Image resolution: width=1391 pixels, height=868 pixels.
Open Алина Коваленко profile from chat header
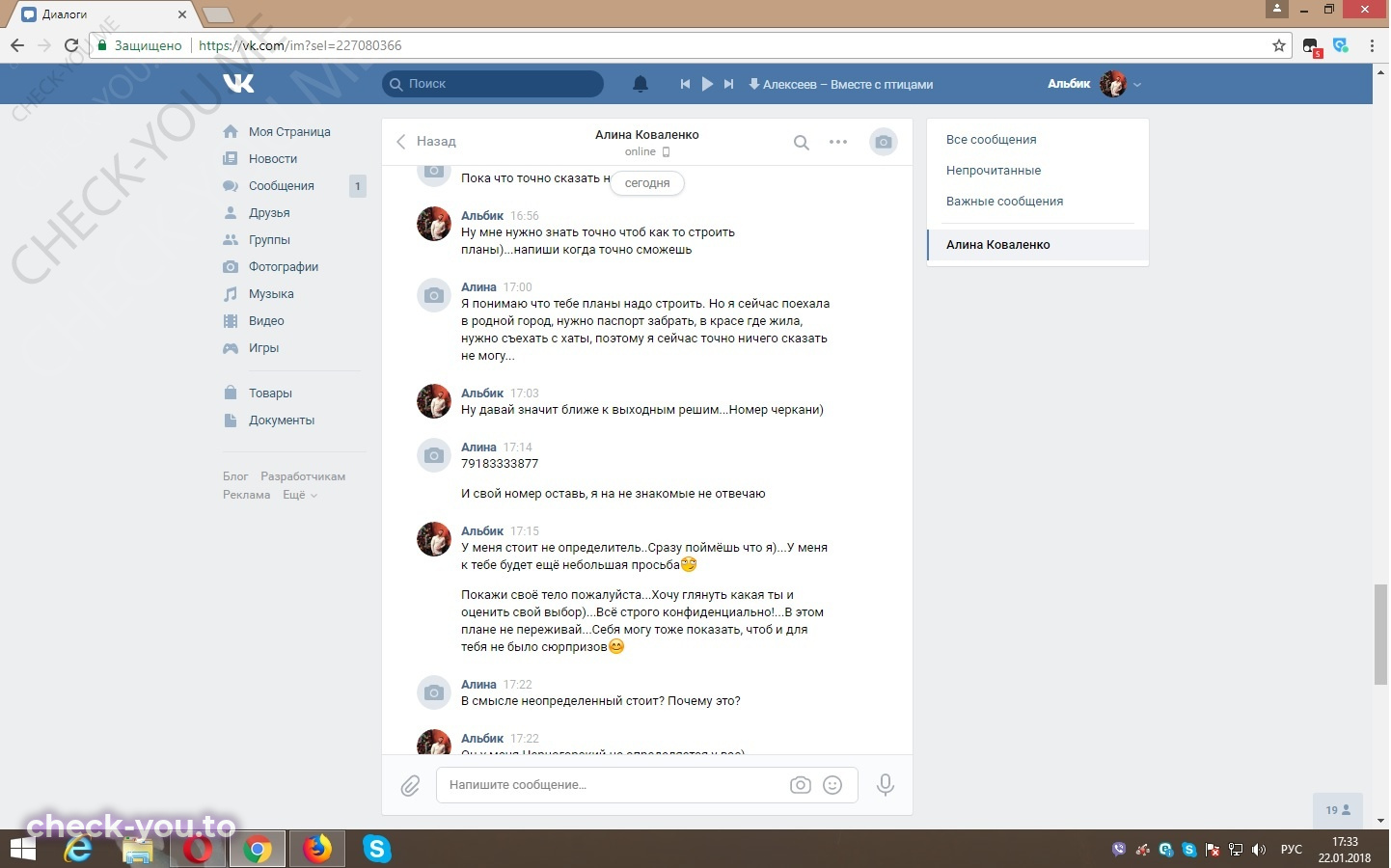pos(647,135)
